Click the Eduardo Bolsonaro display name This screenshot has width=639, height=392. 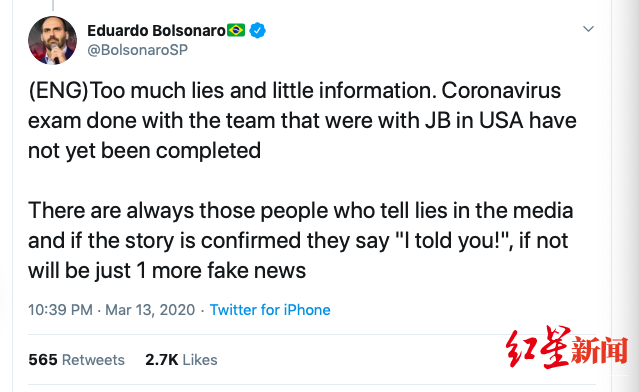click(x=156, y=31)
